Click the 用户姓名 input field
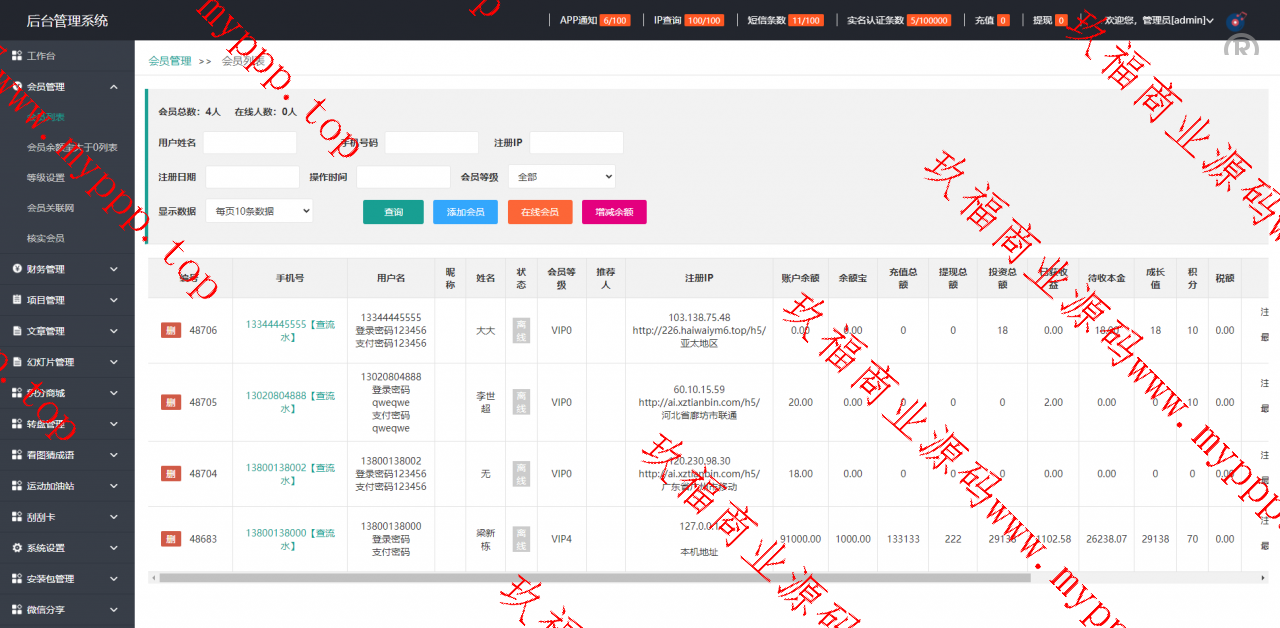The height and width of the screenshot is (628, 1280). pyautogui.click(x=250, y=143)
